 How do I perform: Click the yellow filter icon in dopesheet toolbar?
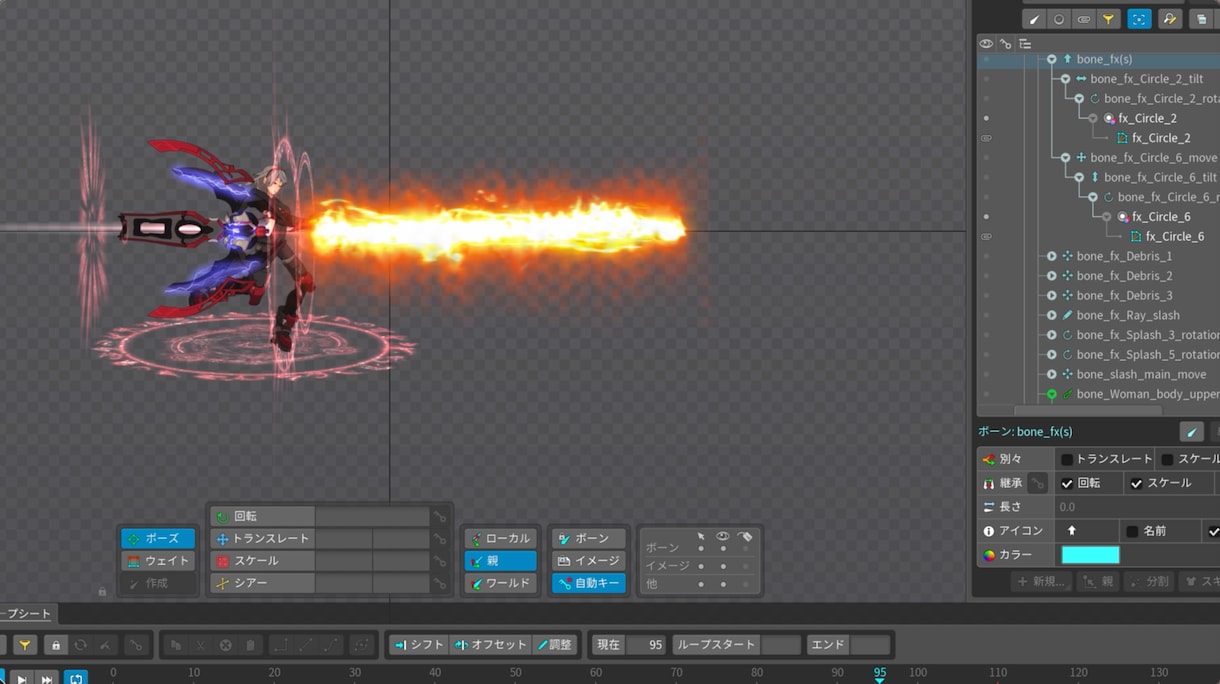tap(25, 645)
